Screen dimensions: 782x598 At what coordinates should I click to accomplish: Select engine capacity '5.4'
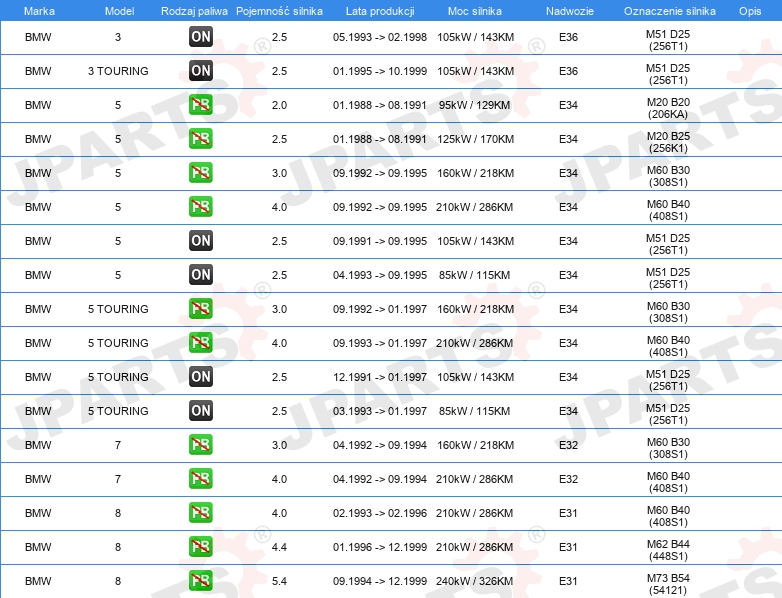pyautogui.click(x=279, y=581)
